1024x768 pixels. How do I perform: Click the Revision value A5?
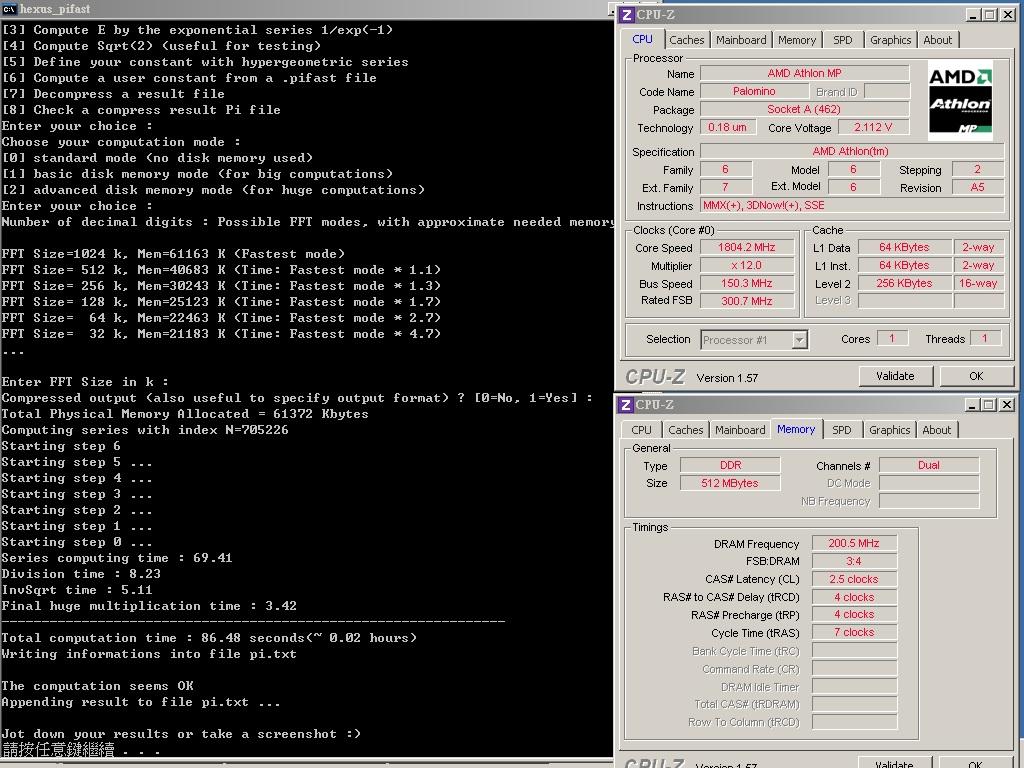point(978,187)
